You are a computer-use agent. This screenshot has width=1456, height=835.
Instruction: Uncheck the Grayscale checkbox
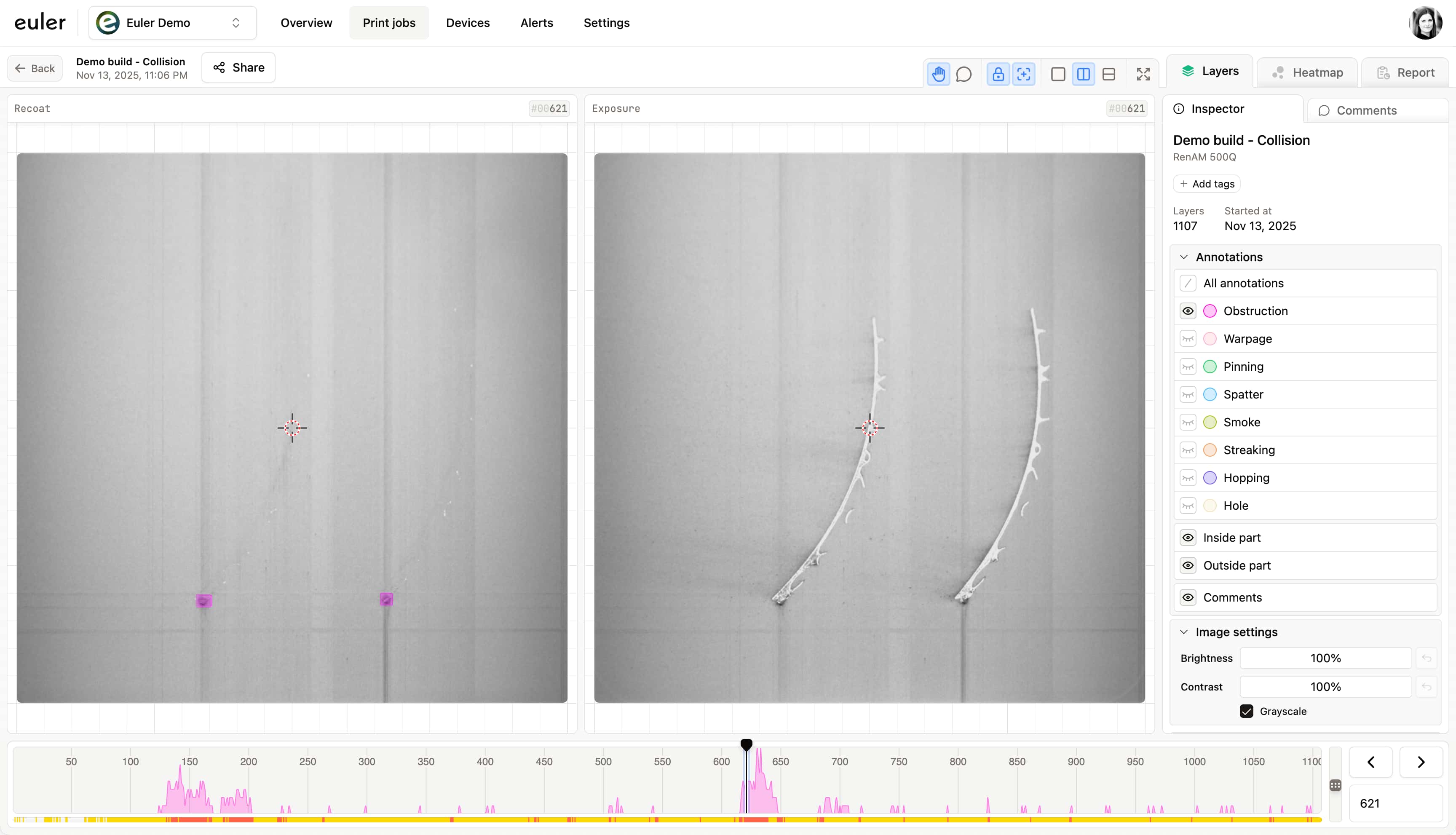coord(1246,711)
